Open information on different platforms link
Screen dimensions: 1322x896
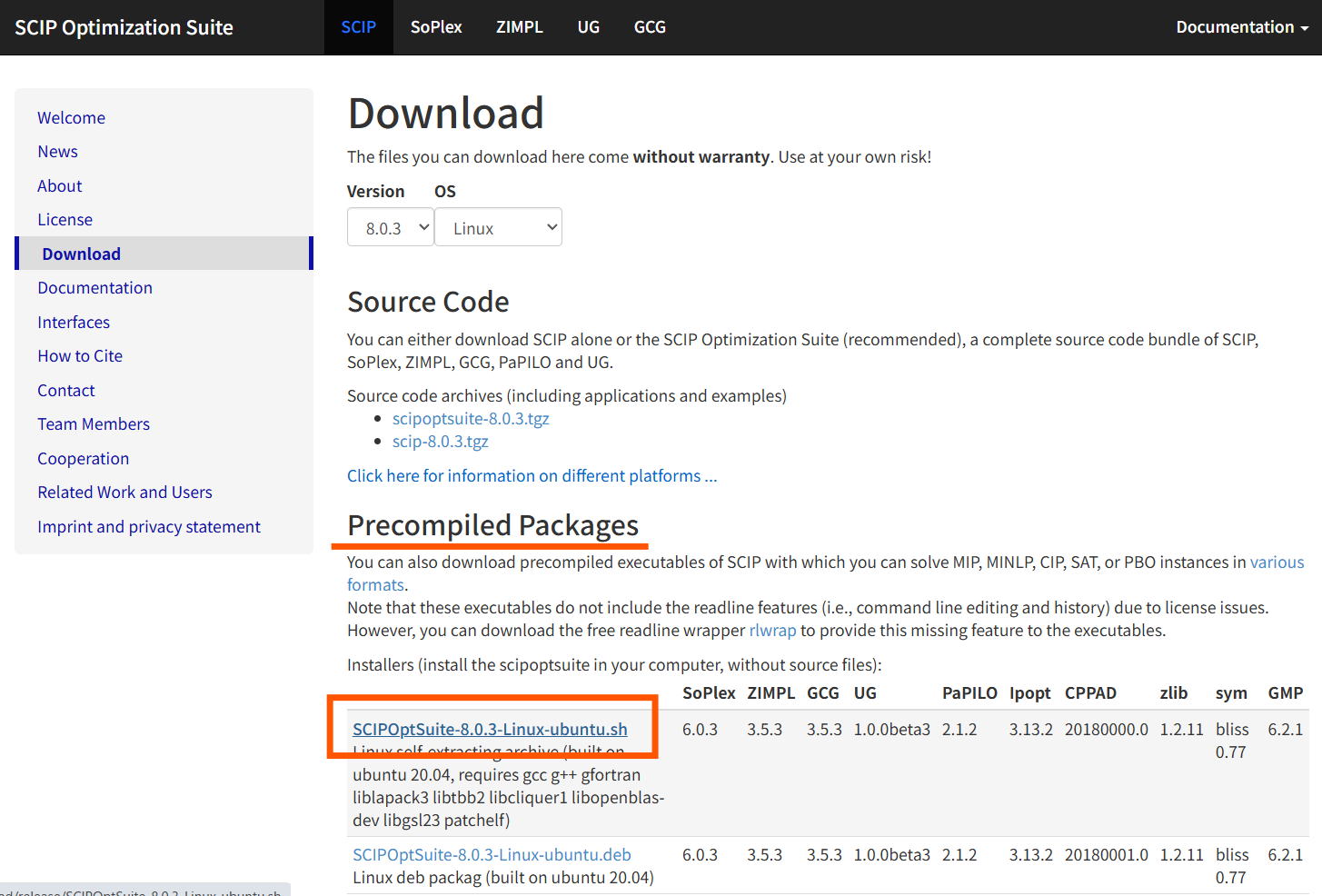(532, 476)
